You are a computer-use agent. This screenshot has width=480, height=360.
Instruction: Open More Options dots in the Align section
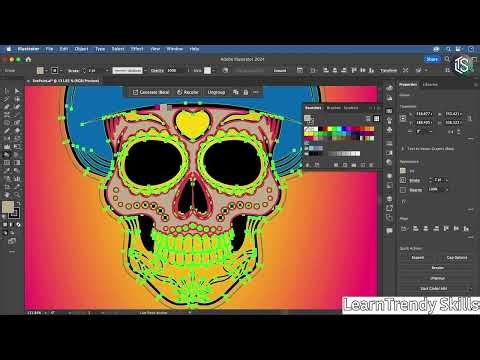pos(471,237)
